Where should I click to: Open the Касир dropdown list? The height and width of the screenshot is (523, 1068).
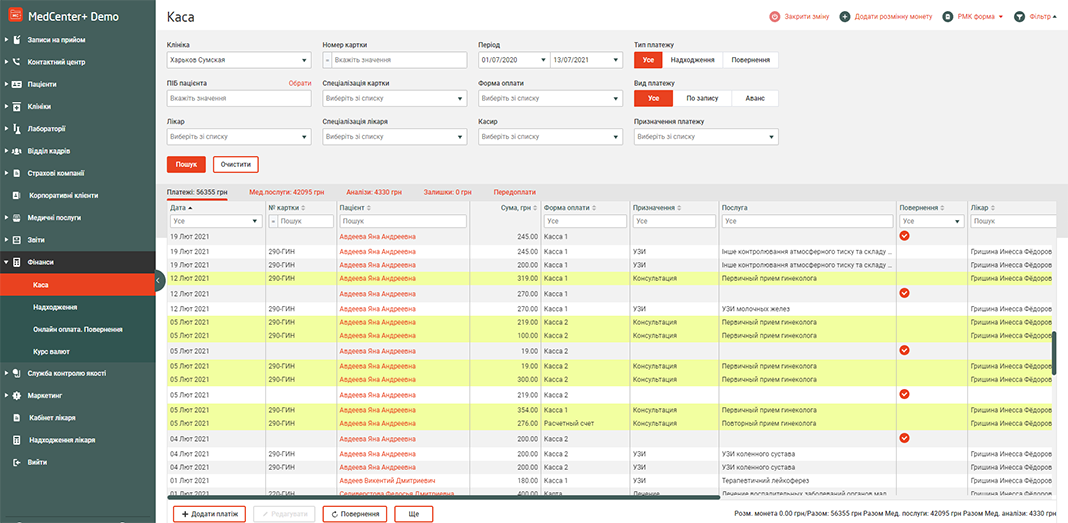click(548, 136)
